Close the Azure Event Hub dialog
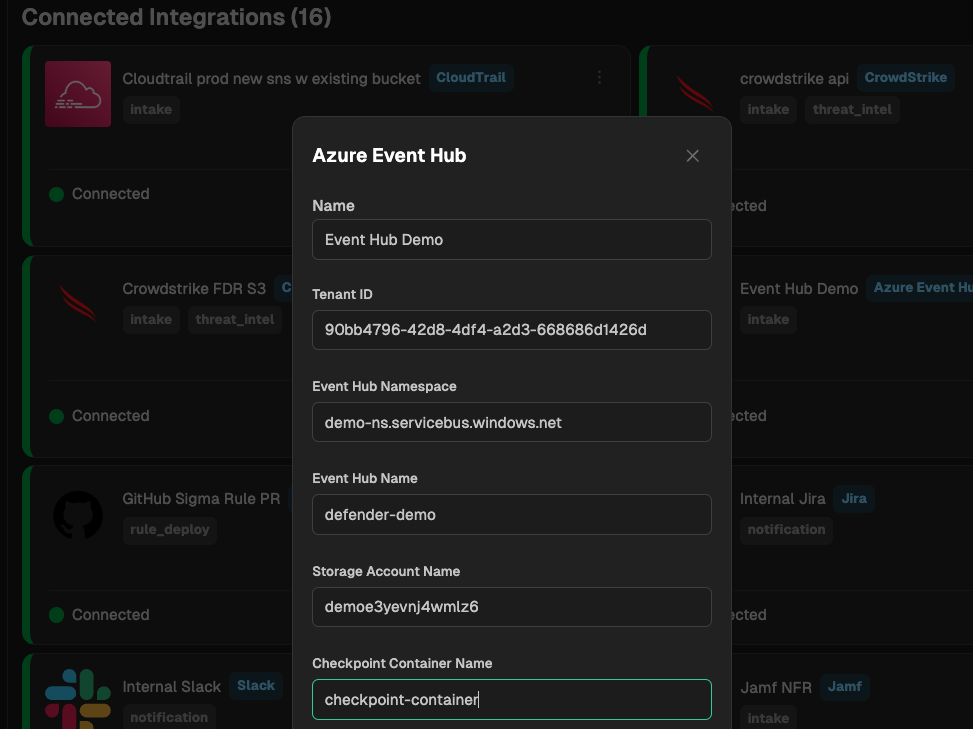The image size is (973, 729). pyautogui.click(x=693, y=156)
